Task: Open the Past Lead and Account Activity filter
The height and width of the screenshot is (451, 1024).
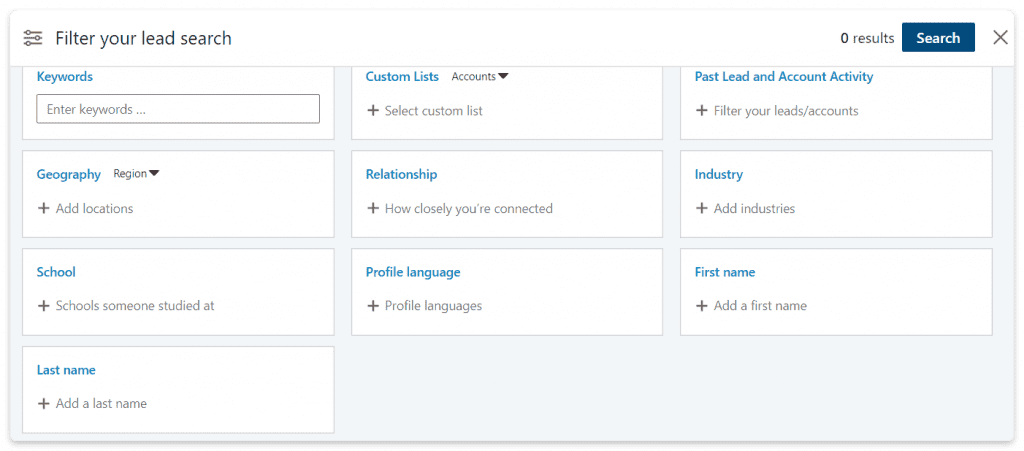Action: (783, 77)
